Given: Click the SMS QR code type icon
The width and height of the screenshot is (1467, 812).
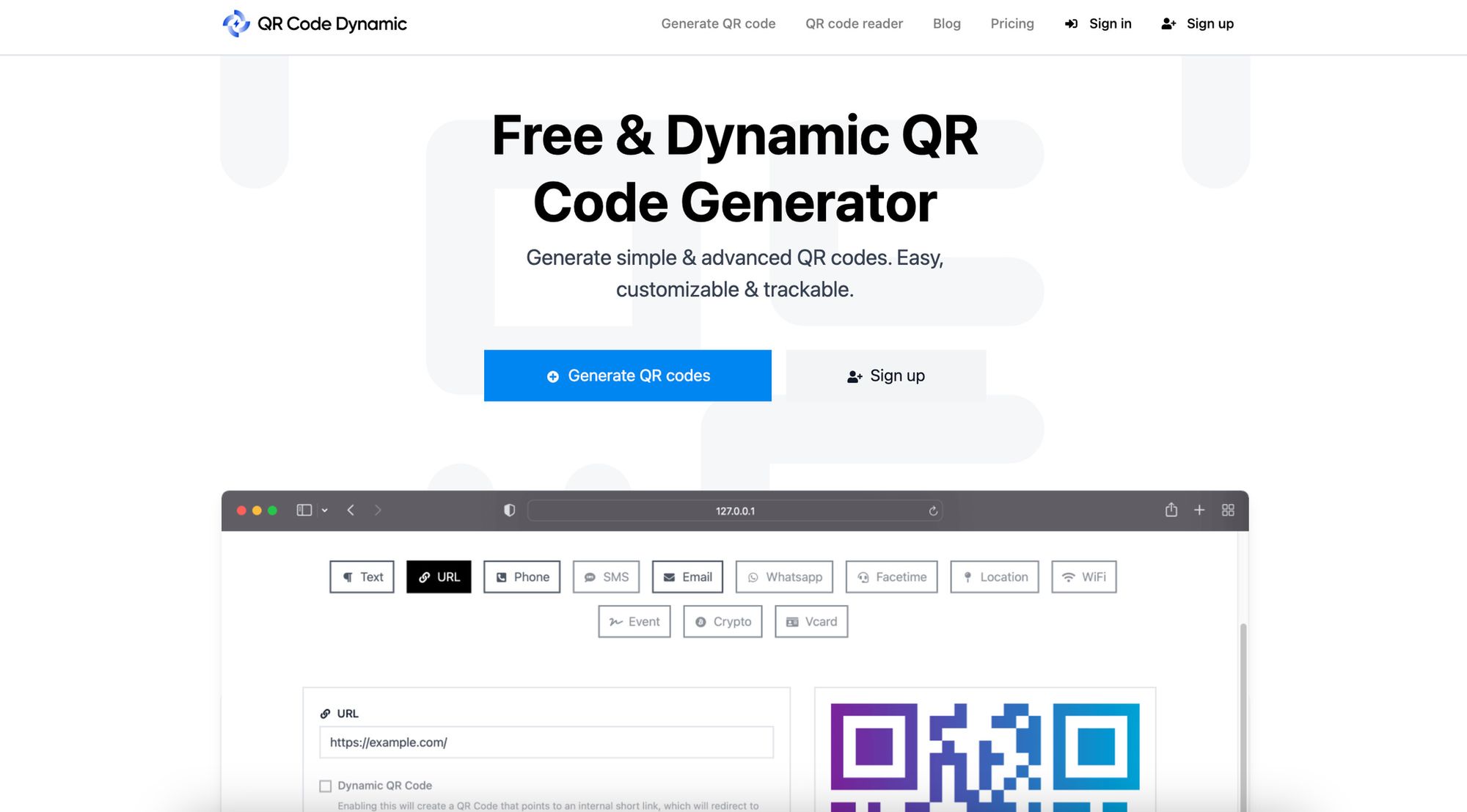Looking at the screenshot, I should click(x=605, y=576).
